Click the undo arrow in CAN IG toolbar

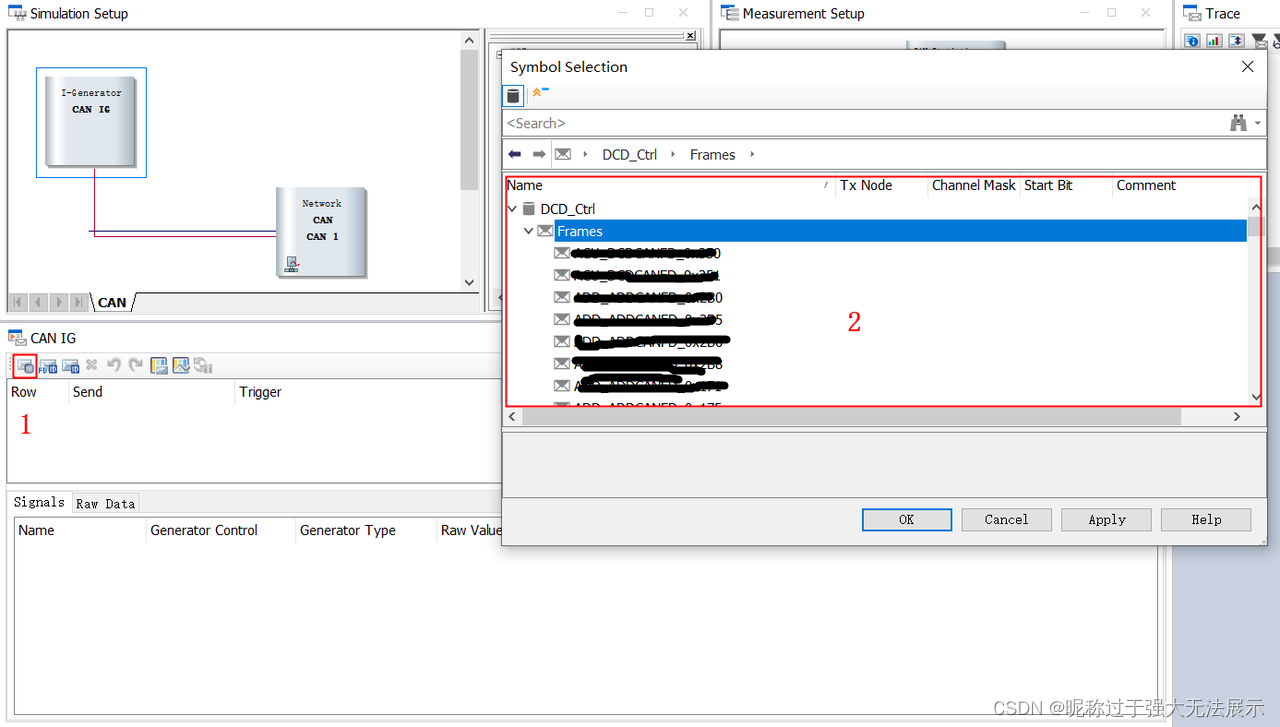[114, 366]
